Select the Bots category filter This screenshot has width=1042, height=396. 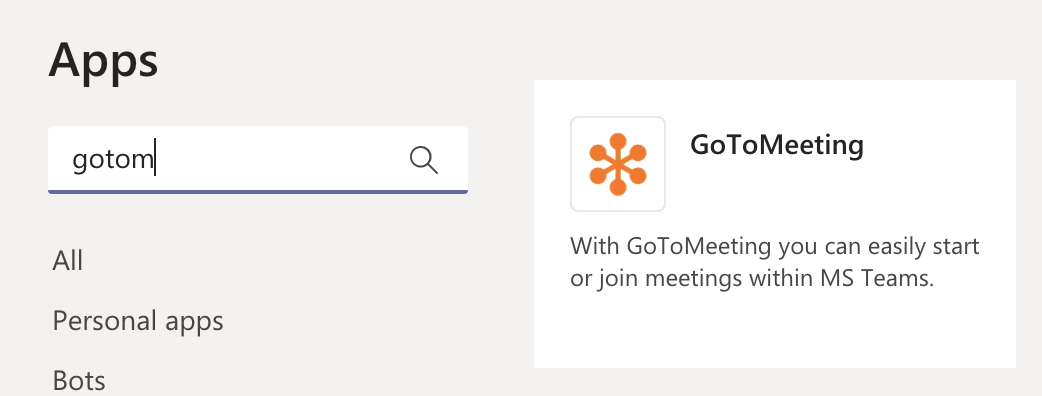pos(79,381)
